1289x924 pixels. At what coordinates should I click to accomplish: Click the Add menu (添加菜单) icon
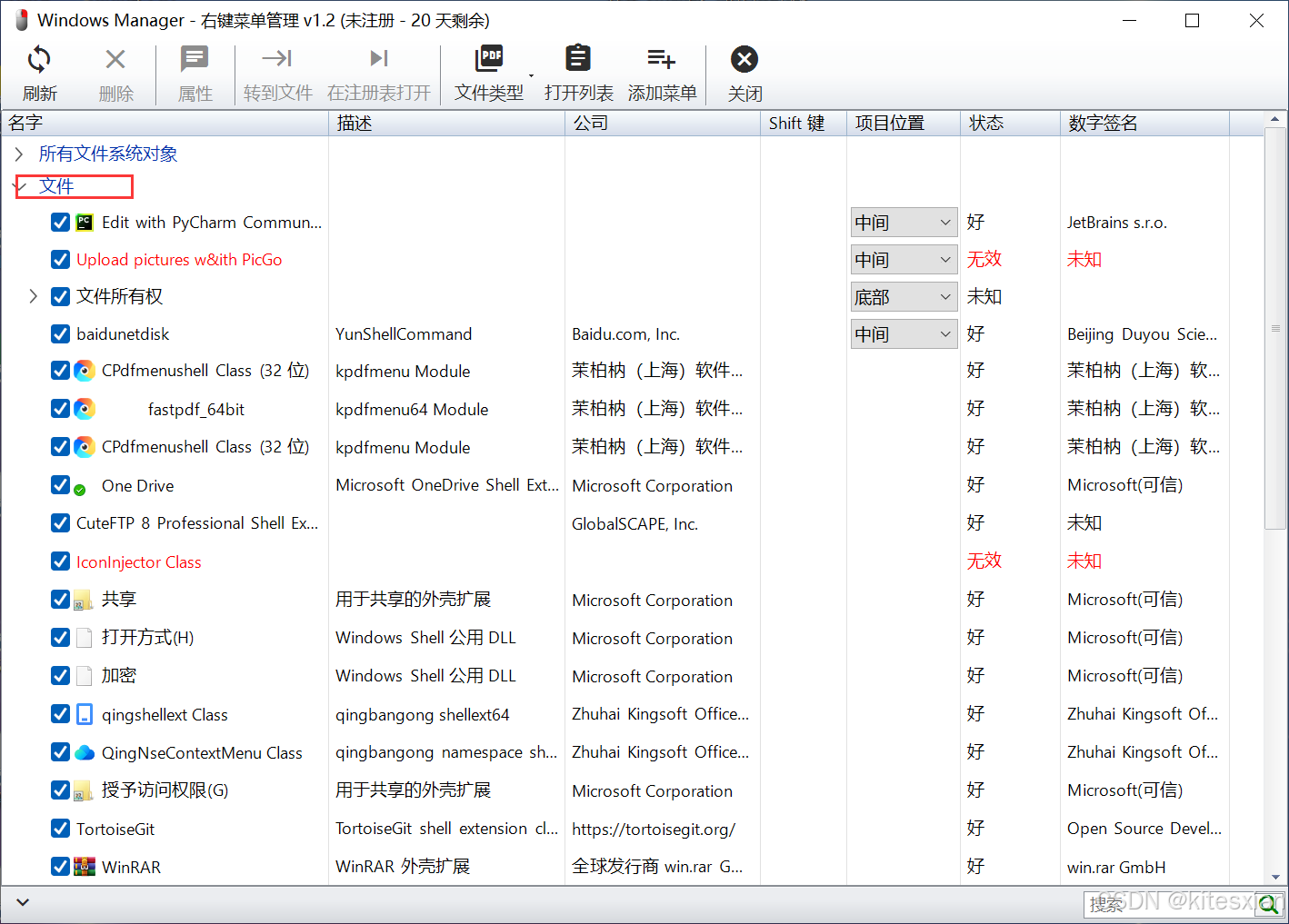[x=661, y=59]
